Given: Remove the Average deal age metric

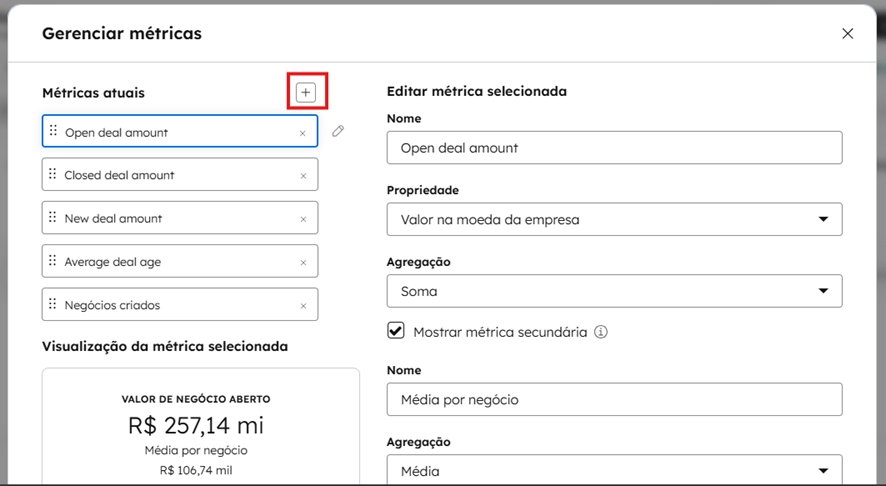Looking at the screenshot, I should point(303,262).
